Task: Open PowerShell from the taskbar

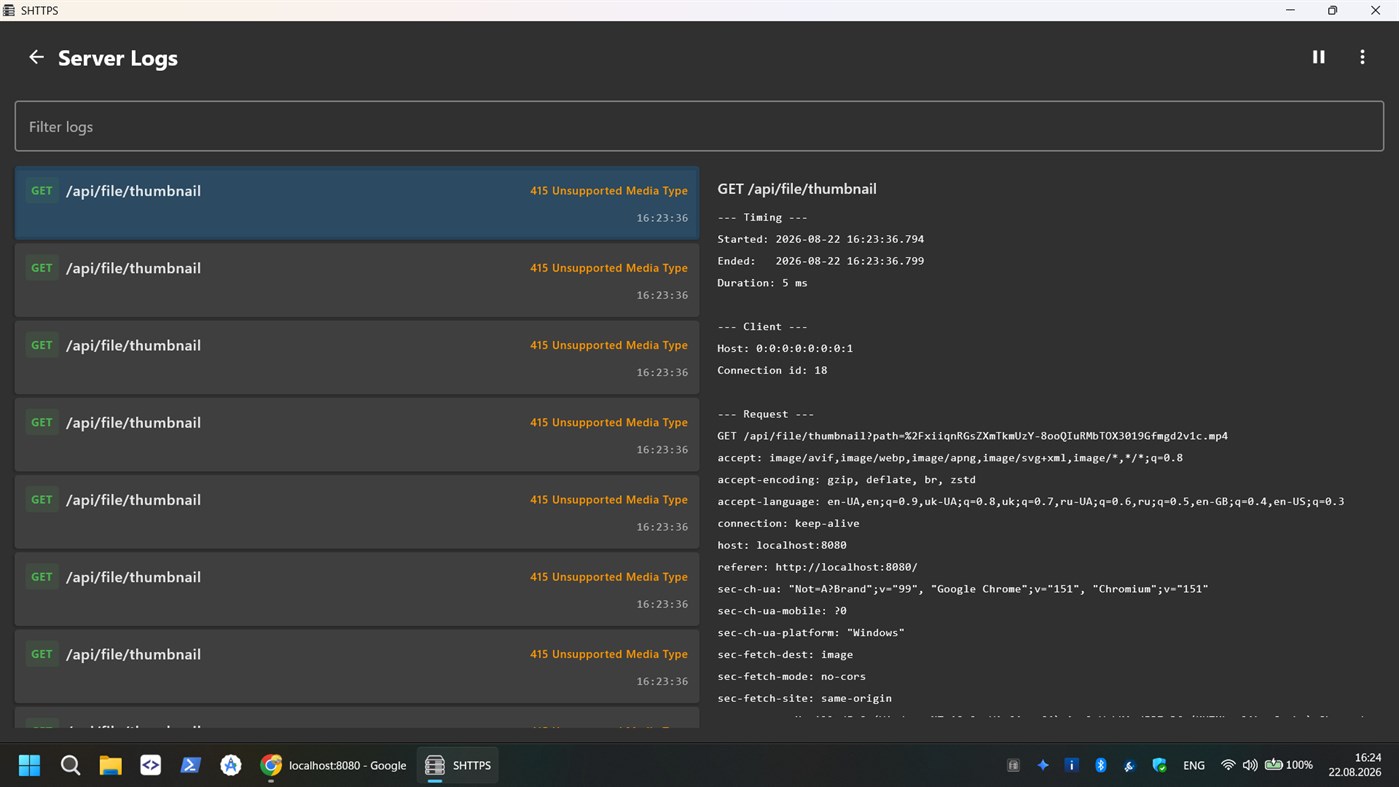Action: [190, 765]
